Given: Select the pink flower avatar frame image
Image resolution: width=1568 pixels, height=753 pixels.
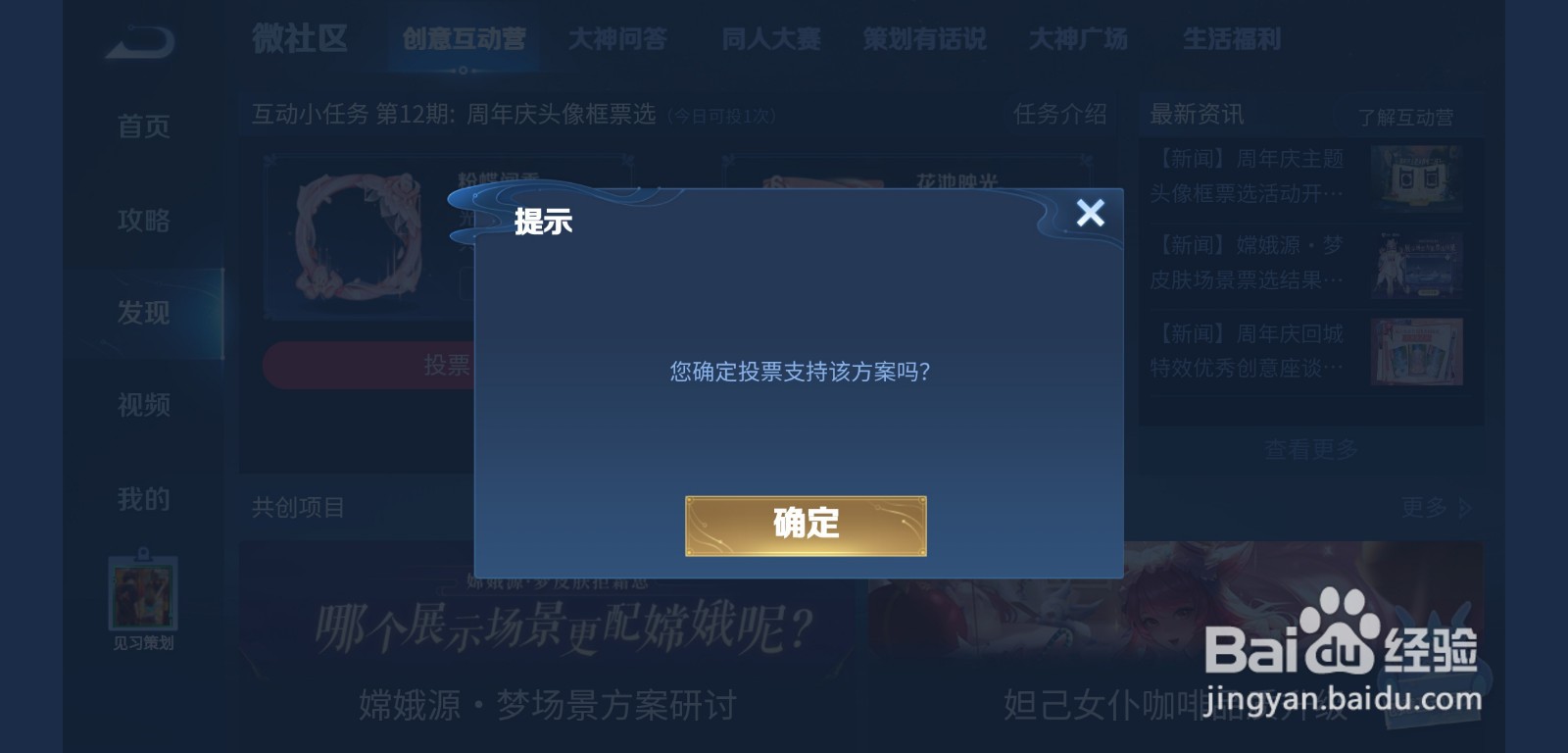Looking at the screenshot, I should [x=359, y=238].
